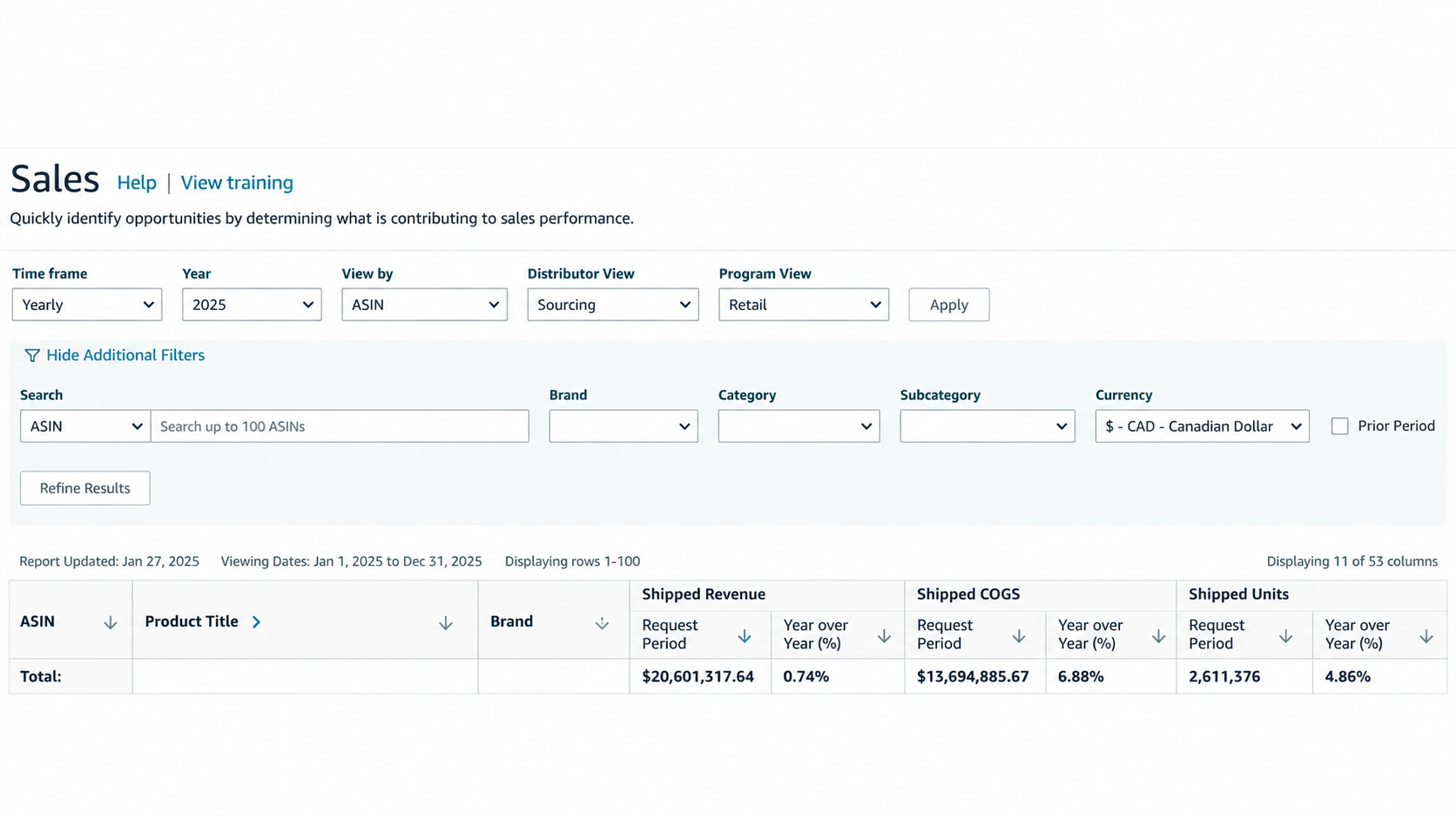This screenshot has height=819, width=1456.
Task: Expand Product Title column with chevron
Action: coord(256,621)
